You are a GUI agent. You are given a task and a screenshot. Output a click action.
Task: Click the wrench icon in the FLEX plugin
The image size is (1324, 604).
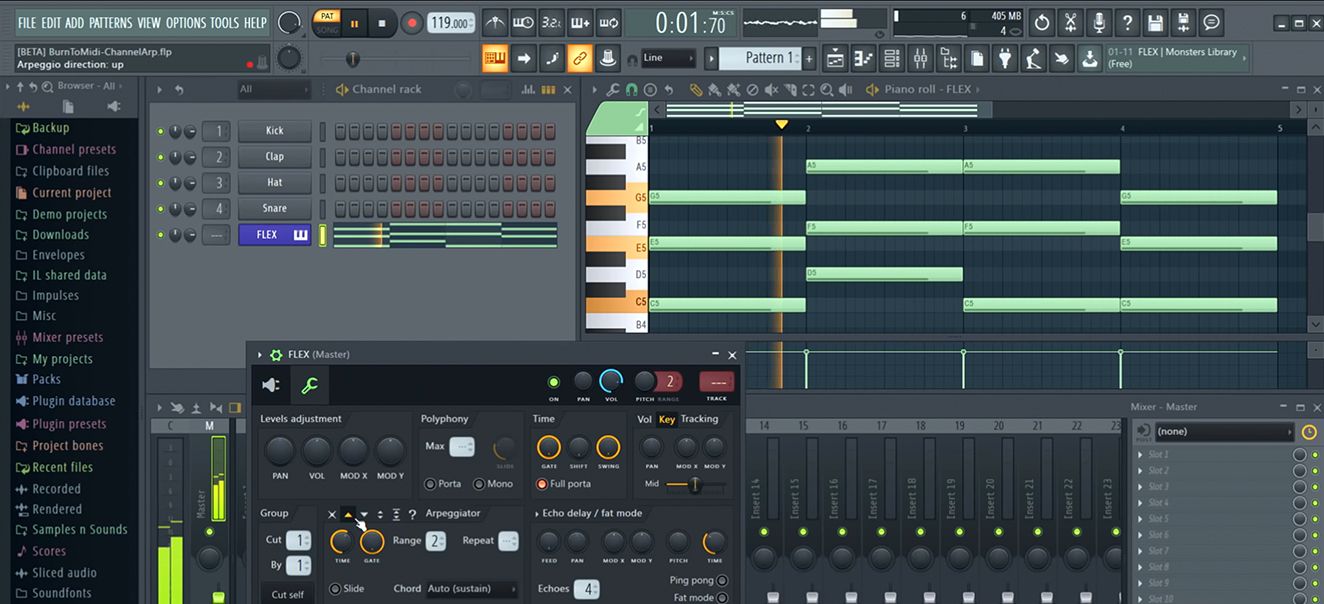[309, 385]
